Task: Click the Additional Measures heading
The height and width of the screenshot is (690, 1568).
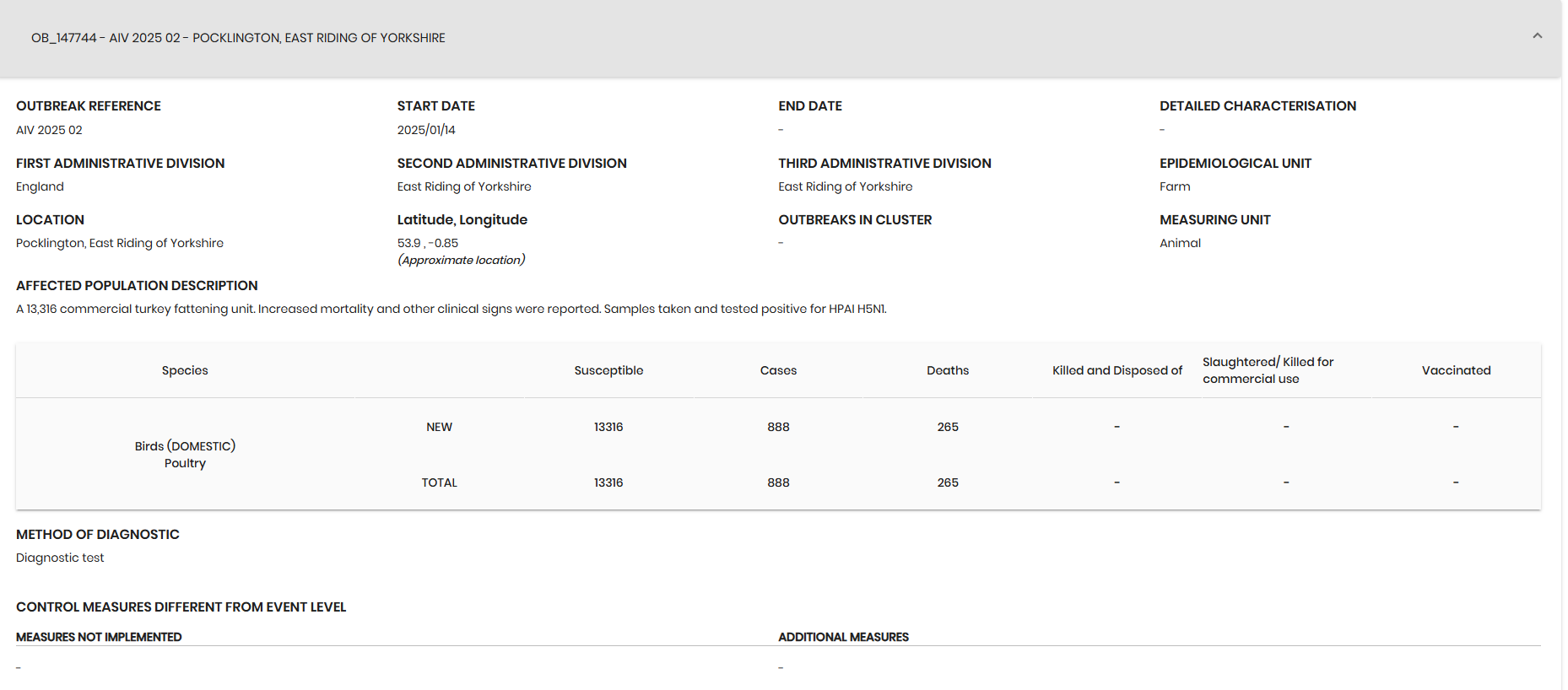Action: click(843, 637)
